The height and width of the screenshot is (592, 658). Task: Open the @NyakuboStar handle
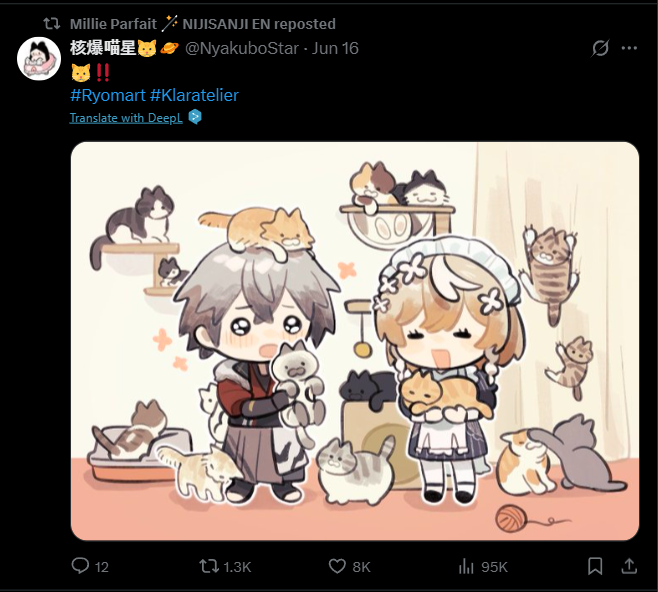242,48
